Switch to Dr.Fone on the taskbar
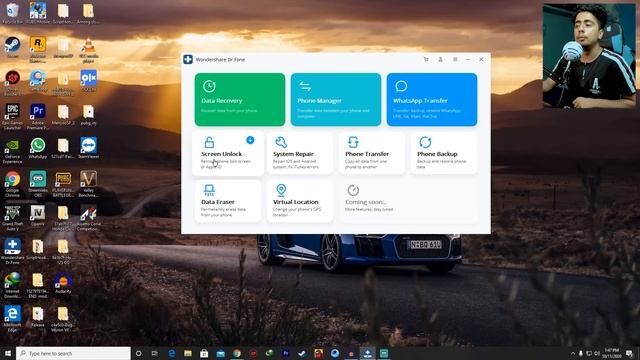Image resolution: width=640 pixels, height=360 pixels. (x=367, y=353)
